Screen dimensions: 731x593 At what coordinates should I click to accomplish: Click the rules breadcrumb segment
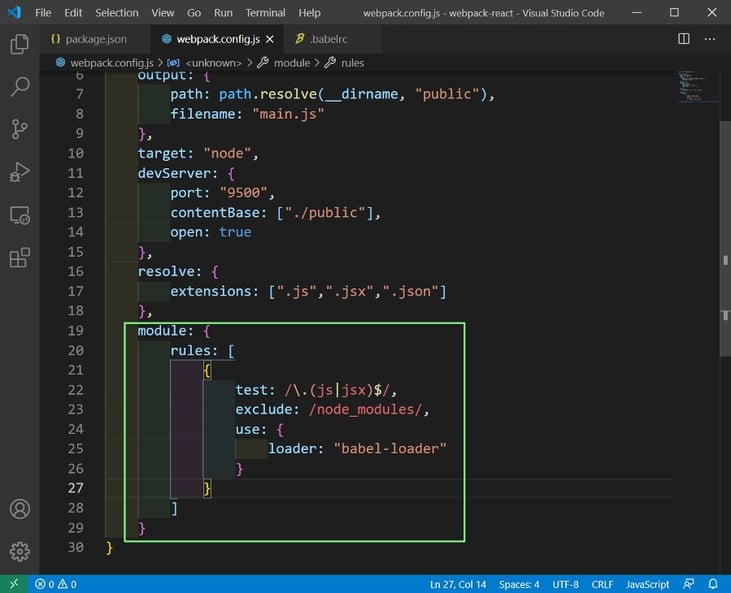352,63
